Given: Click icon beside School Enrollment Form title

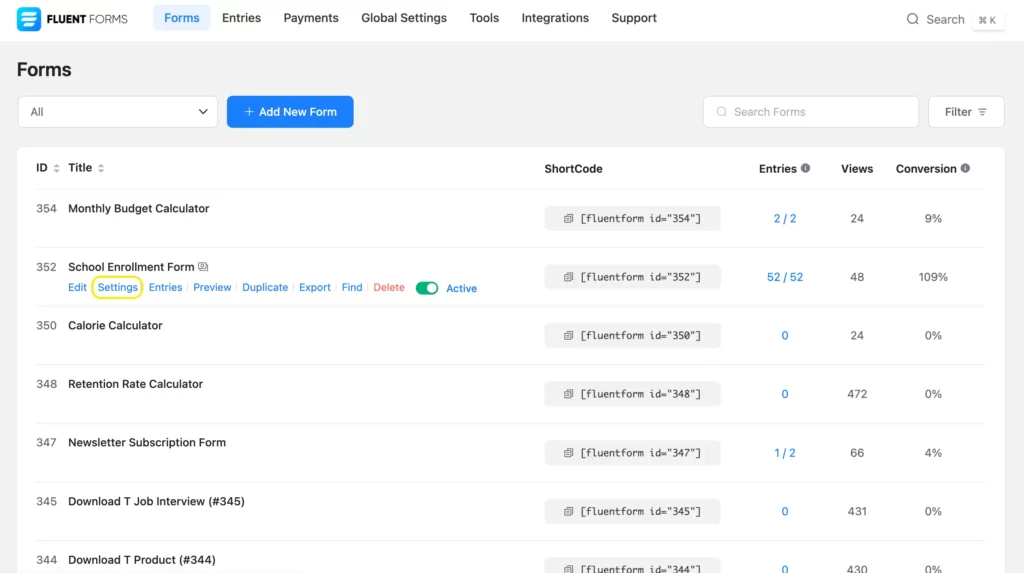Looking at the screenshot, I should (203, 267).
